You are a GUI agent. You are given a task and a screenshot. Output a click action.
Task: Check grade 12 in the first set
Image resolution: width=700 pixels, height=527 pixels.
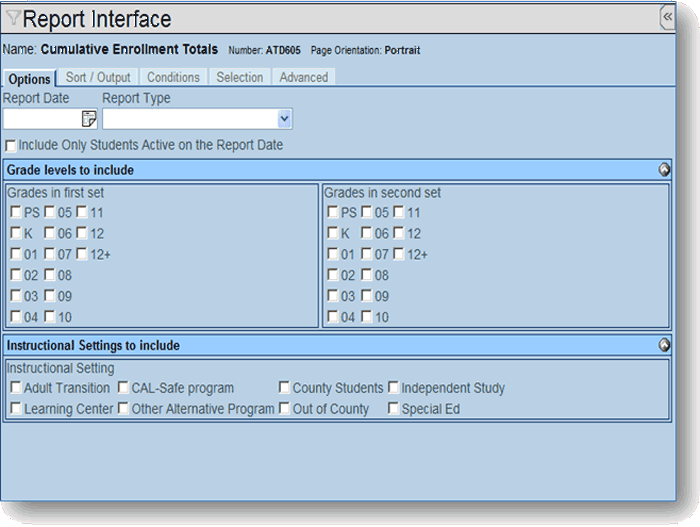(x=82, y=233)
